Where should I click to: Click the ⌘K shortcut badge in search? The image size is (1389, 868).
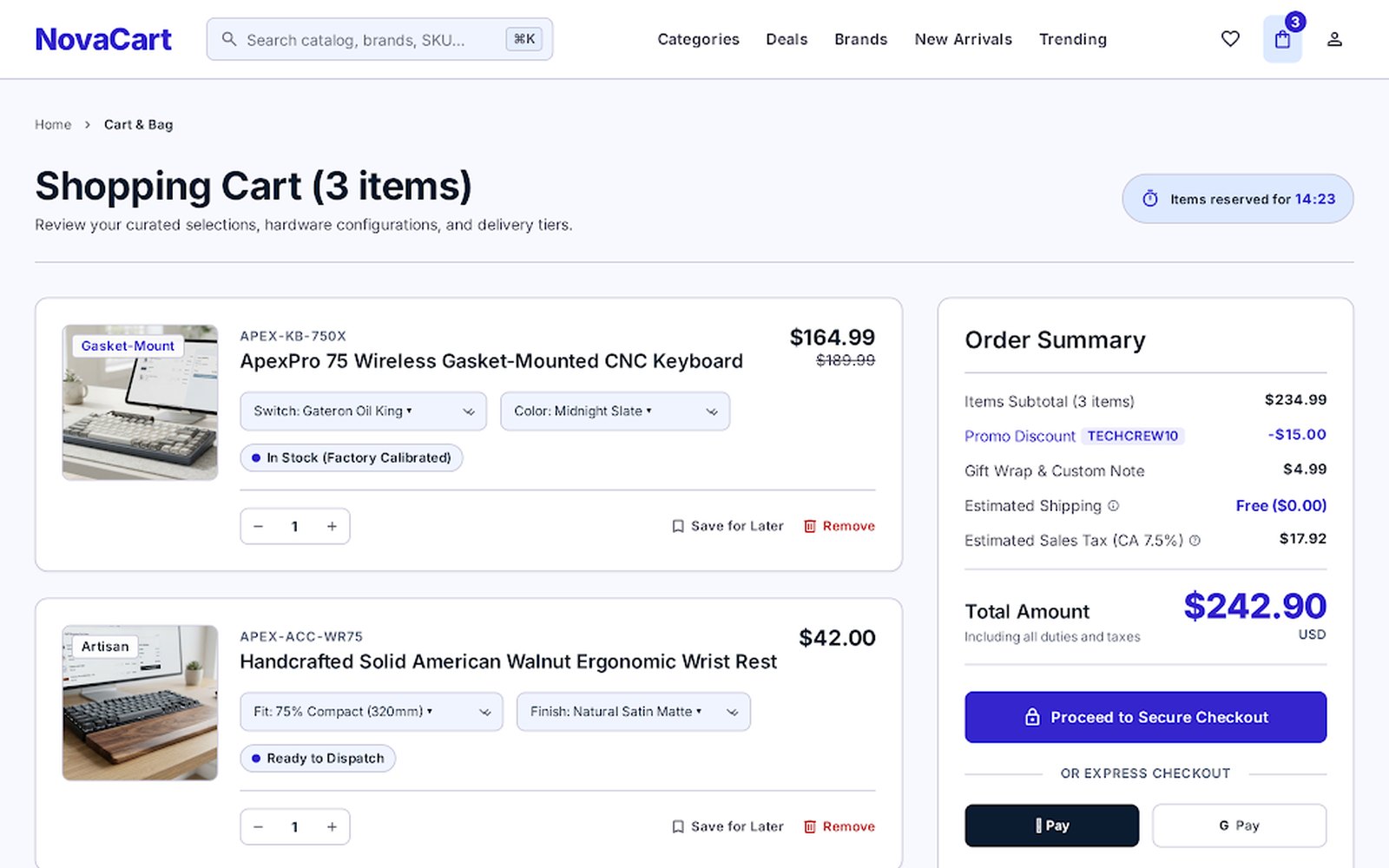(x=524, y=39)
